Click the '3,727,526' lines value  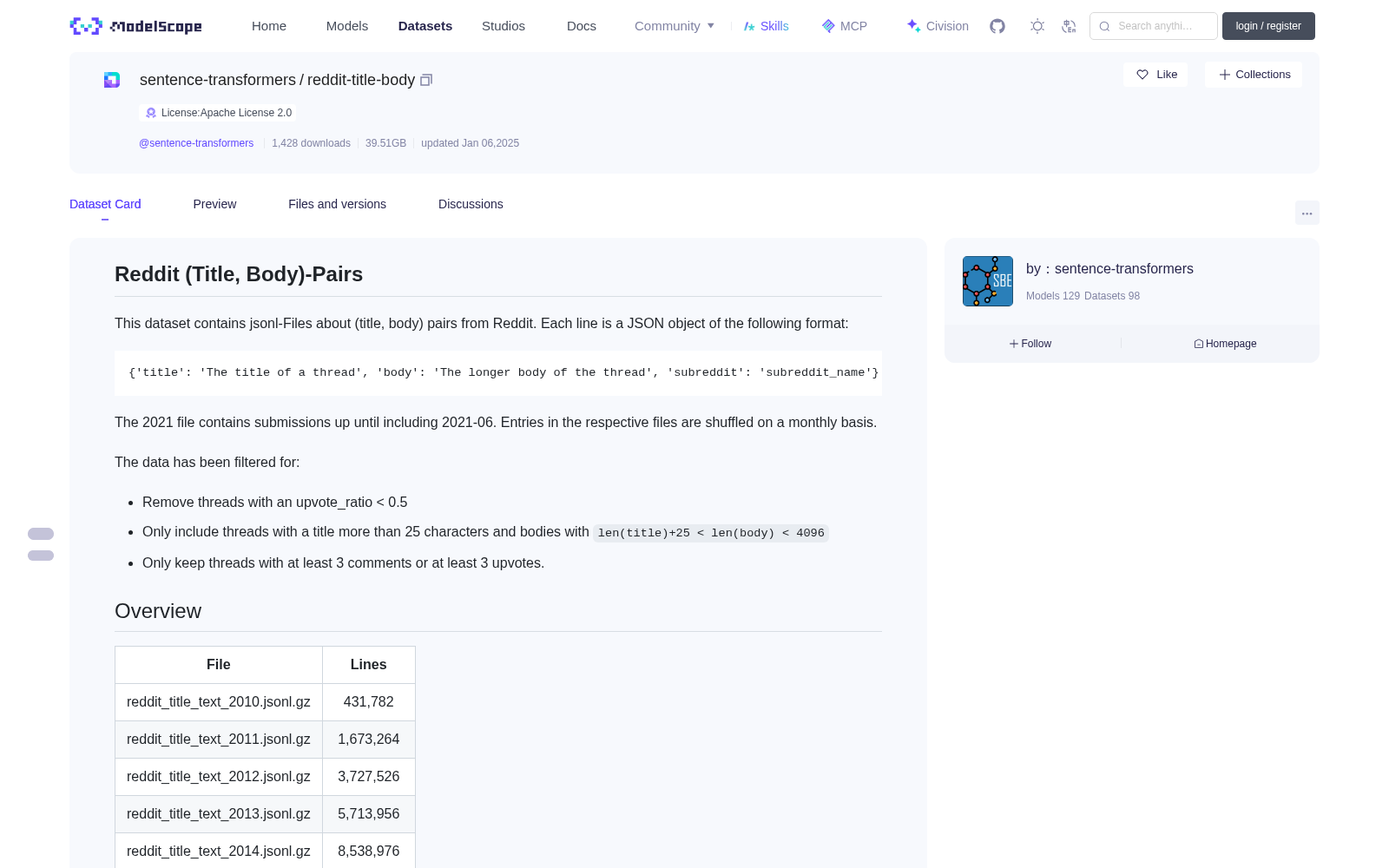coord(369,777)
